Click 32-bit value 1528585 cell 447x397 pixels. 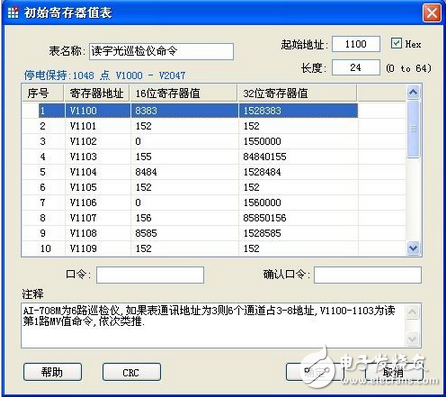coord(298,233)
